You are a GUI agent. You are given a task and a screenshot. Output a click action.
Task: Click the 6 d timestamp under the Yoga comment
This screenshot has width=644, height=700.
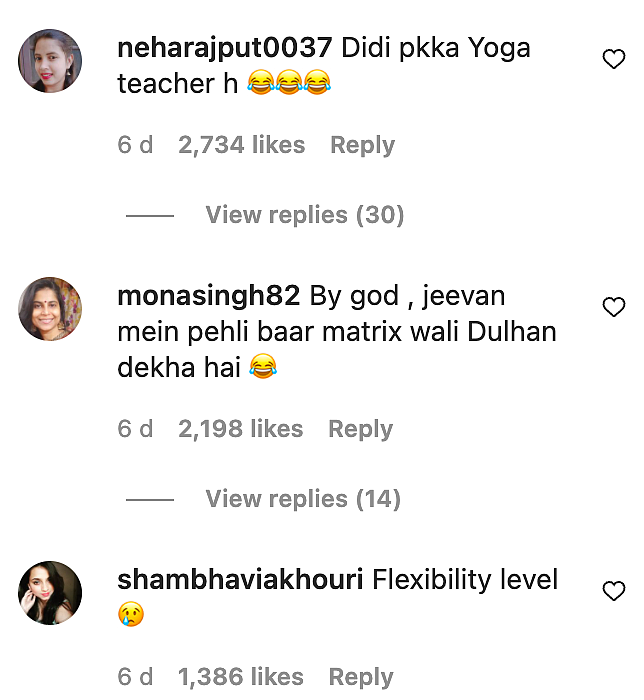pyautogui.click(x=135, y=145)
